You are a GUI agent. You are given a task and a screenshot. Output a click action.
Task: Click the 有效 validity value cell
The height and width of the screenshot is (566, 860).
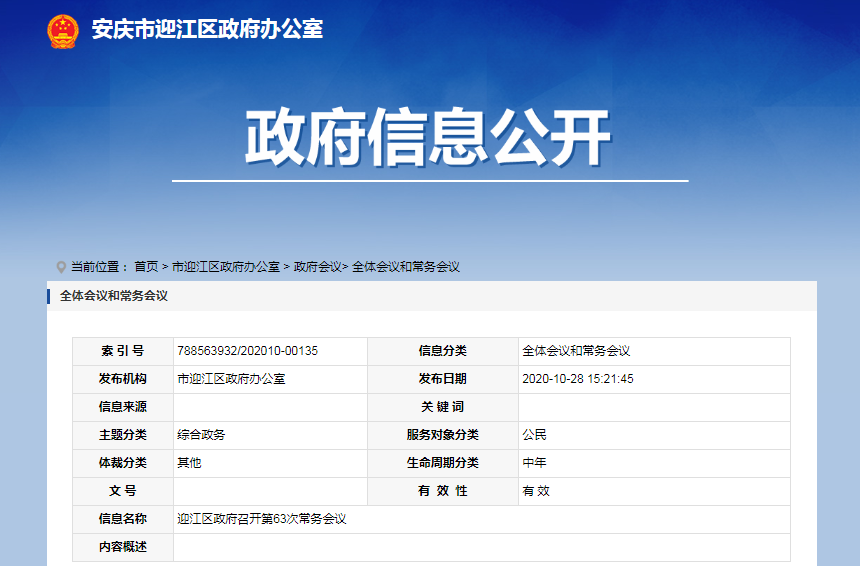[654, 491]
